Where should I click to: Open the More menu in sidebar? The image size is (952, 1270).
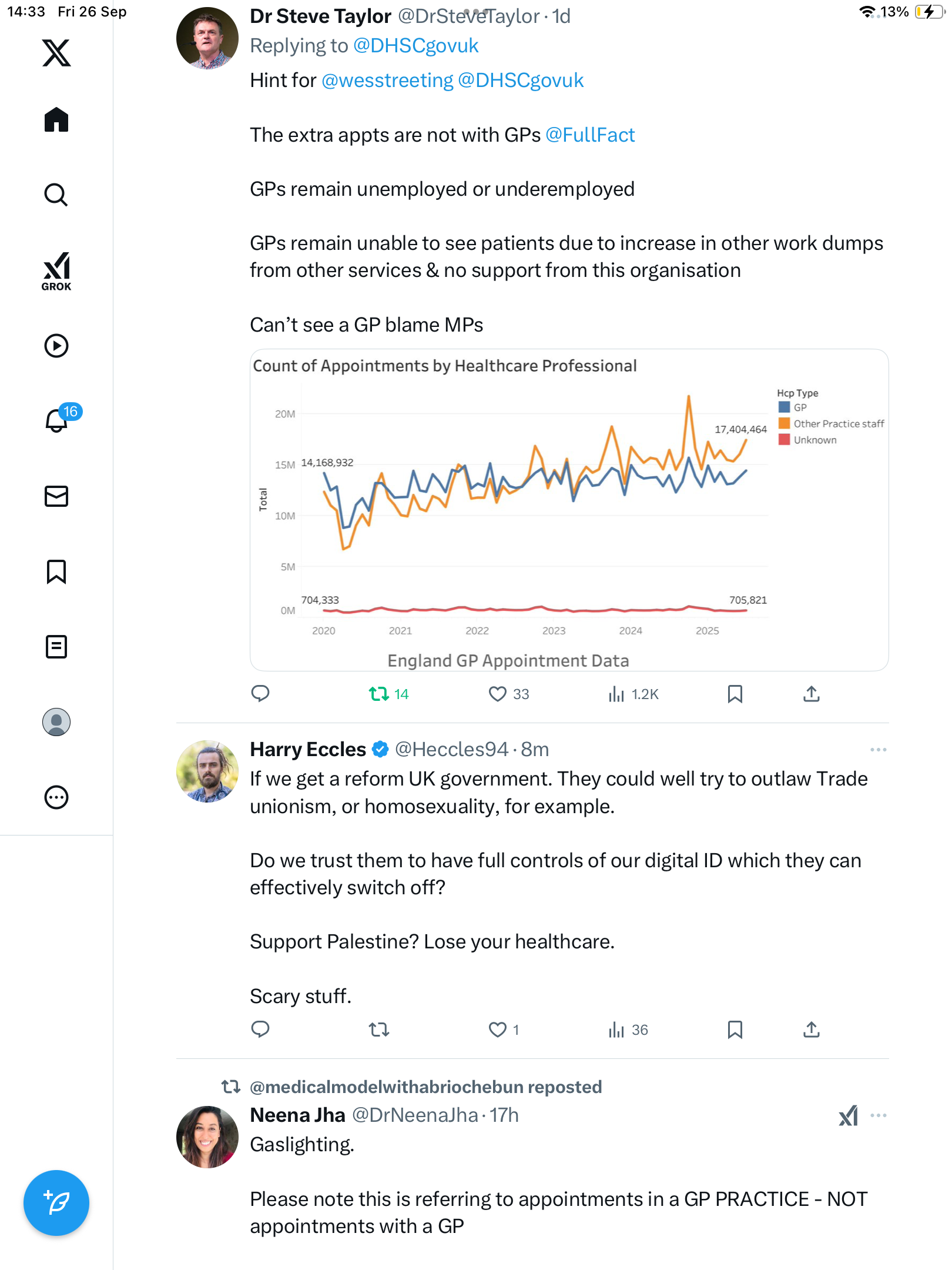pos(56,797)
